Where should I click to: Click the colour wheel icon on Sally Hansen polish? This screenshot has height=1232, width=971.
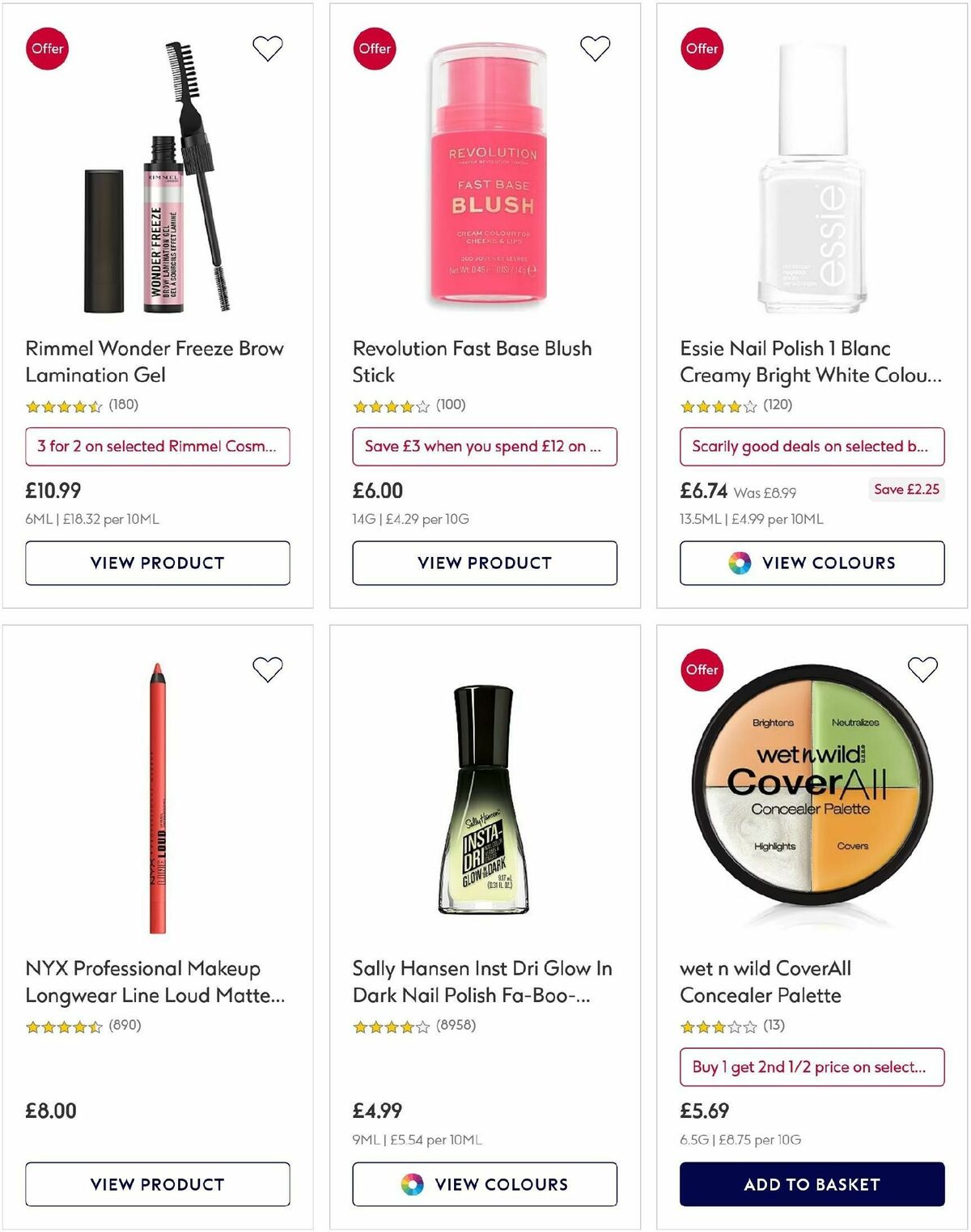(412, 1184)
